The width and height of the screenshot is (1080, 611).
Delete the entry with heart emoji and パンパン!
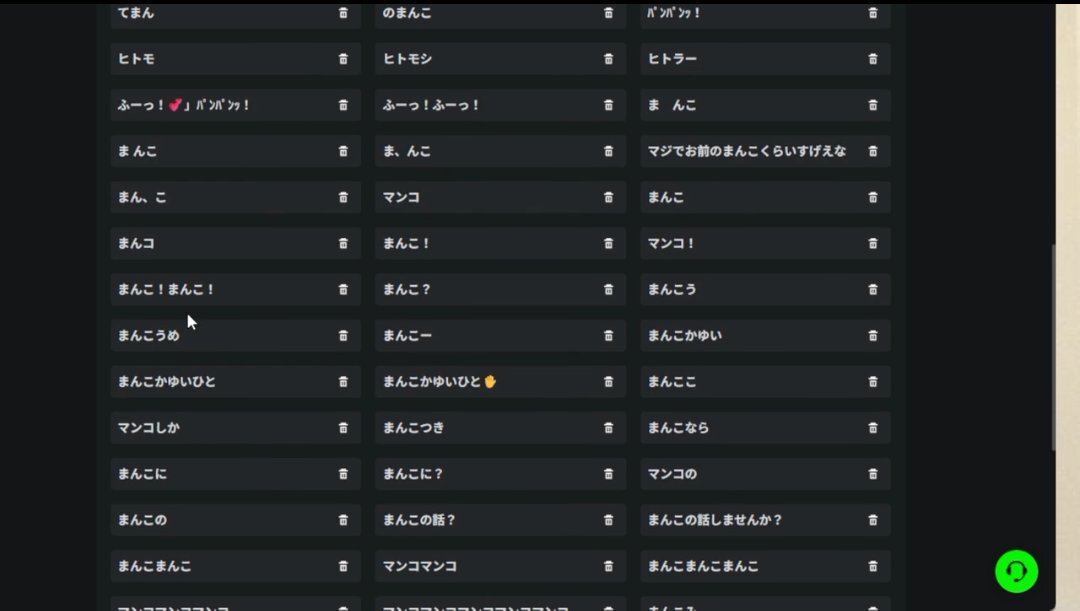(343, 105)
